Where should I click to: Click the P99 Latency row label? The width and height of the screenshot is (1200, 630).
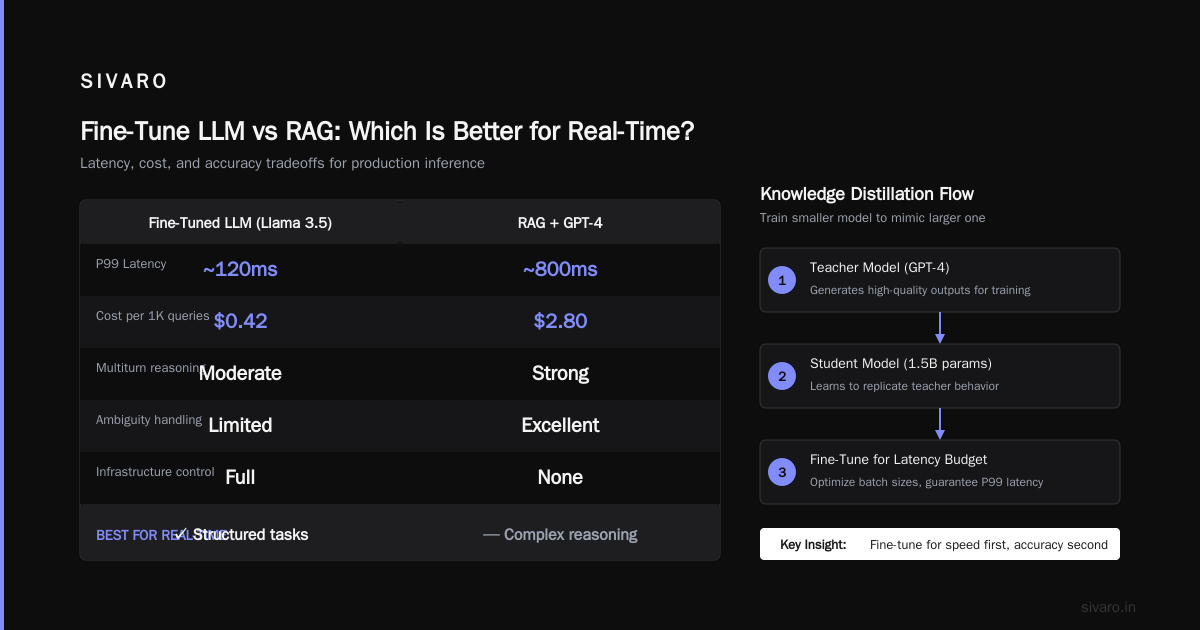click(131, 264)
